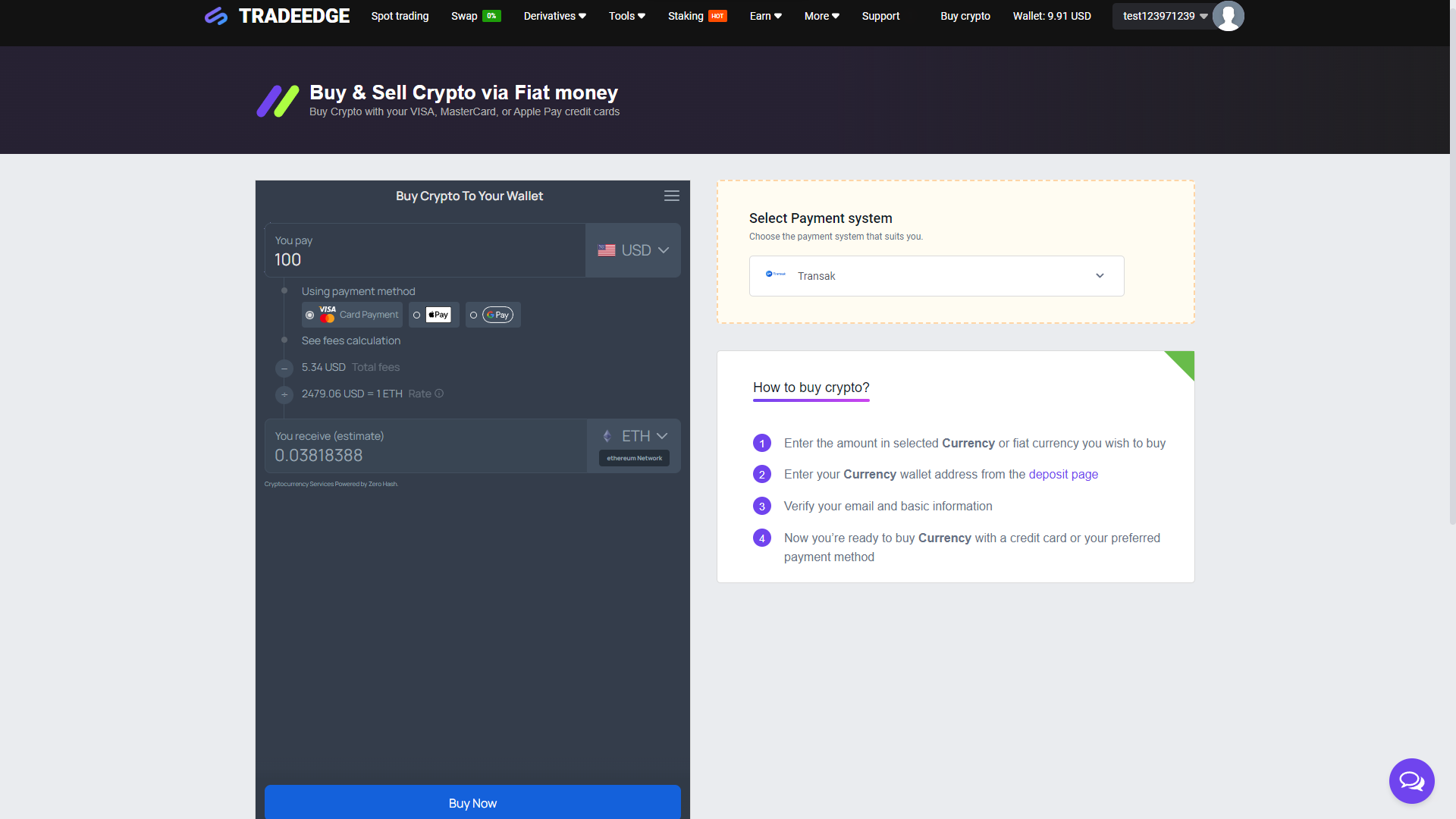Screen dimensions: 1456x819
Task: Click the Swap 0% badge
Action: (x=491, y=16)
